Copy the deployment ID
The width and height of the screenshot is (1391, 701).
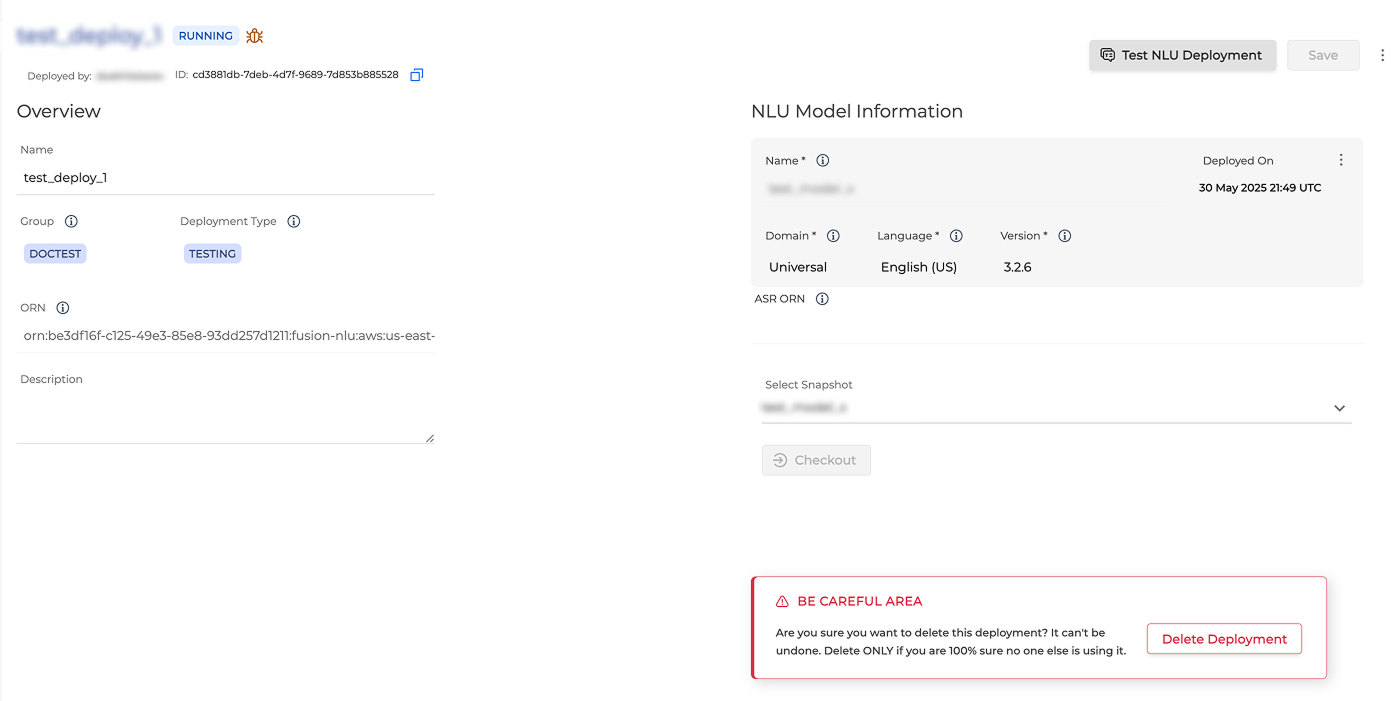click(417, 75)
